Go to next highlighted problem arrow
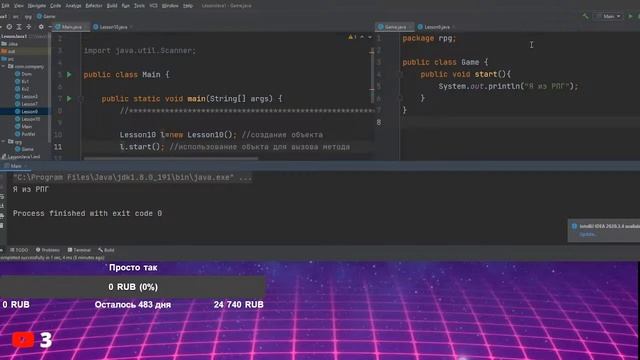The image size is (640, 360). (370, 37)
